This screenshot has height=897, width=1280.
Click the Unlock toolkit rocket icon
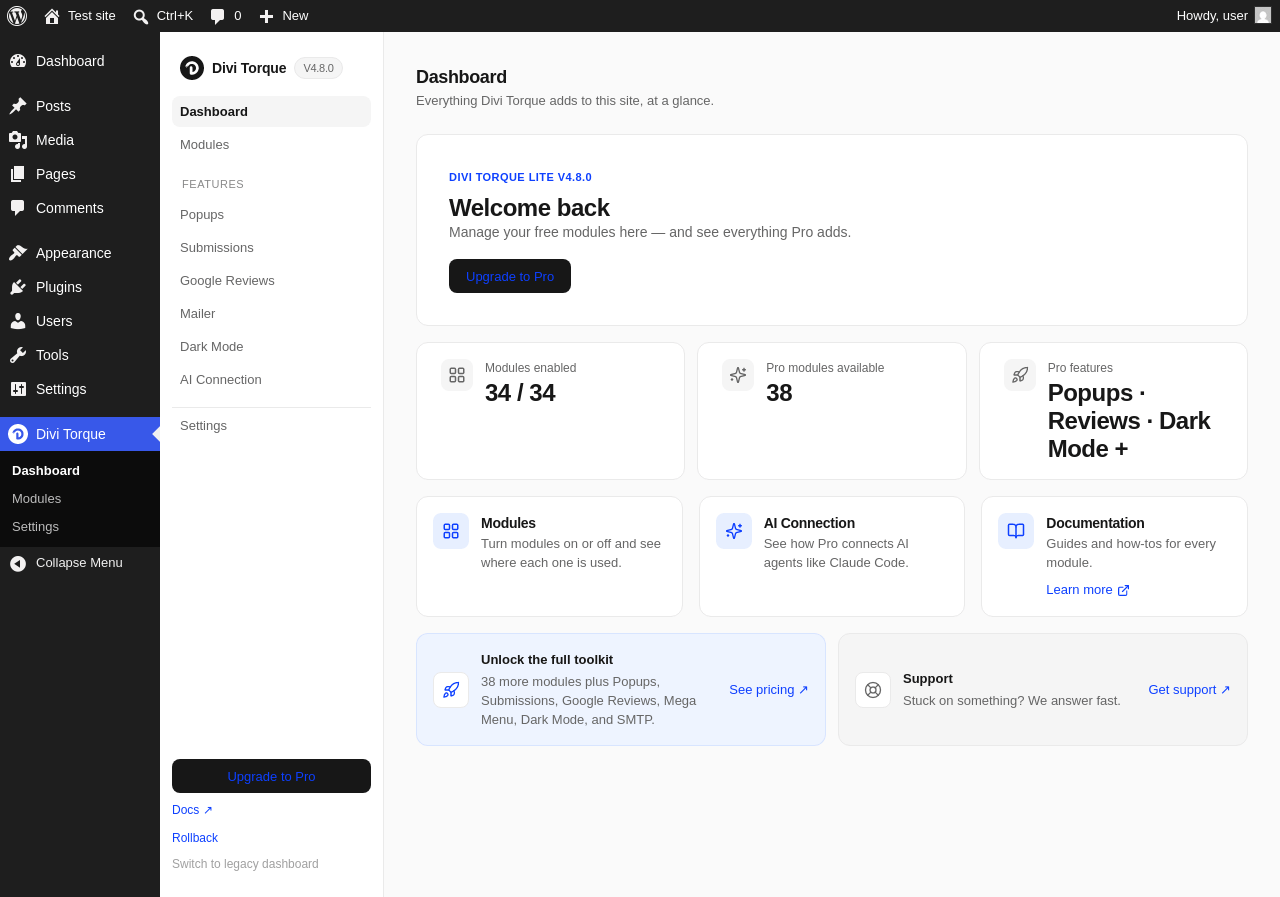(x=451, y=690)
